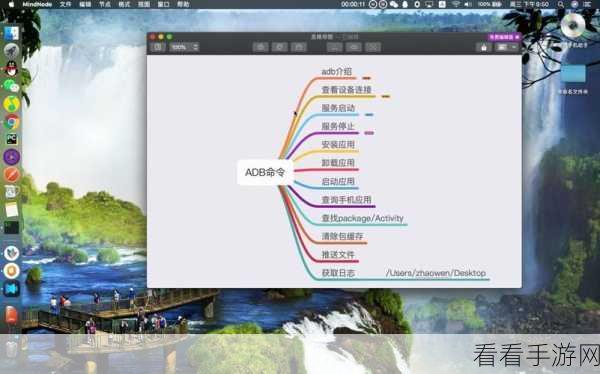Expand the folded branch after 查看设备连接
The height and width of the screenshot is (374, 600).
[x=386, y=96]
